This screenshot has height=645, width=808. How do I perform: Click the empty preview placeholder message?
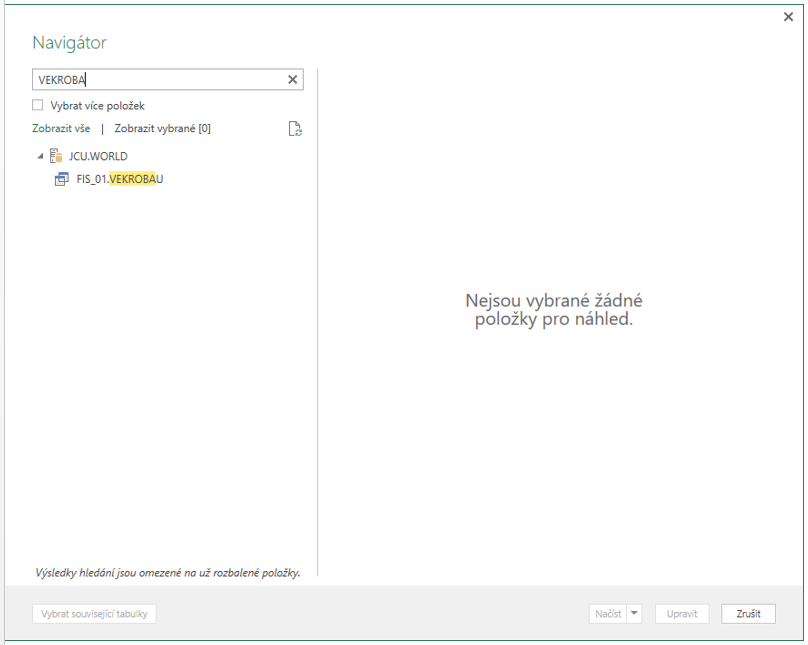pos(554,310)
